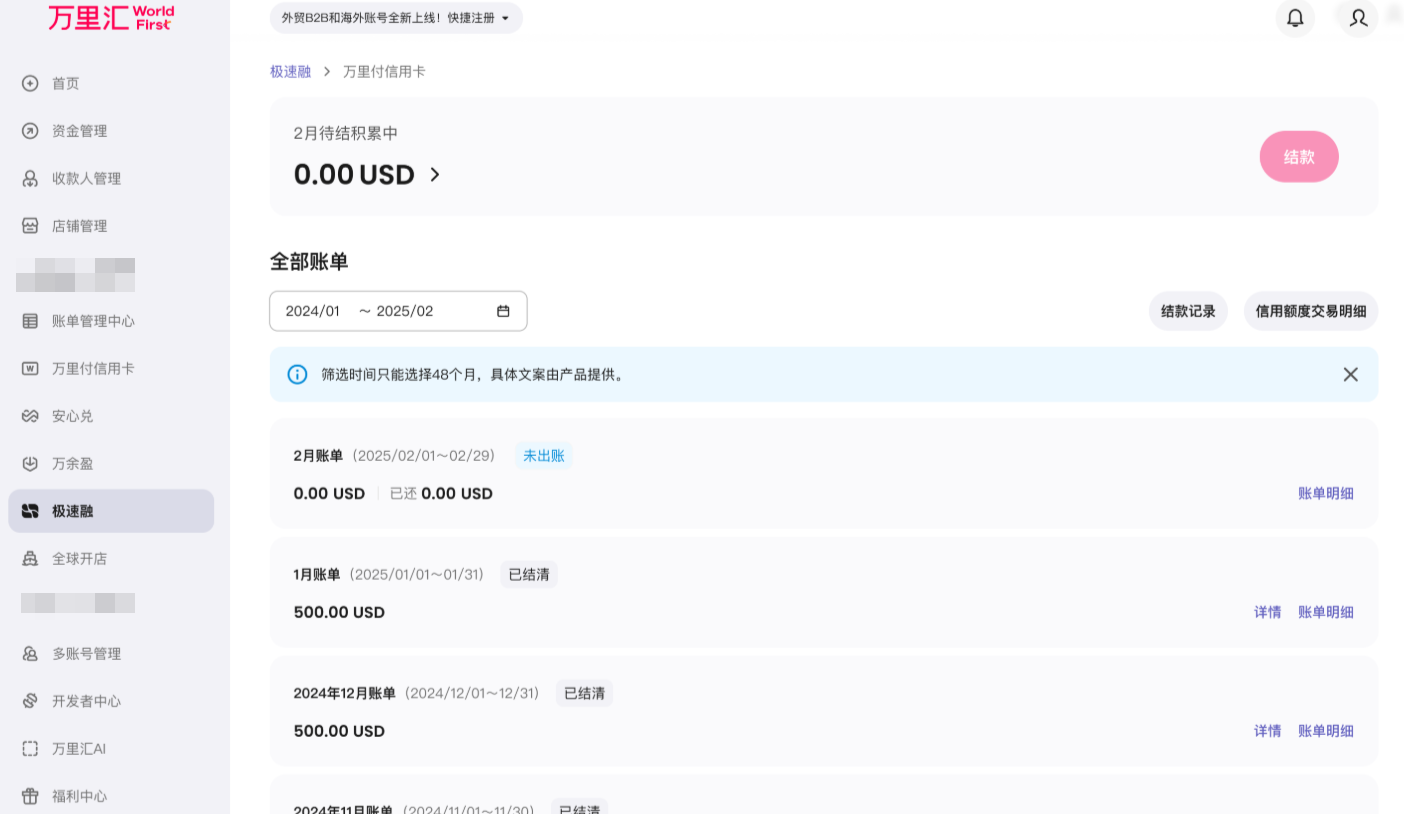The image size is (1404, 814).
Task: Dismiss the blue filter notice with X
Action: coord(1350,374)
